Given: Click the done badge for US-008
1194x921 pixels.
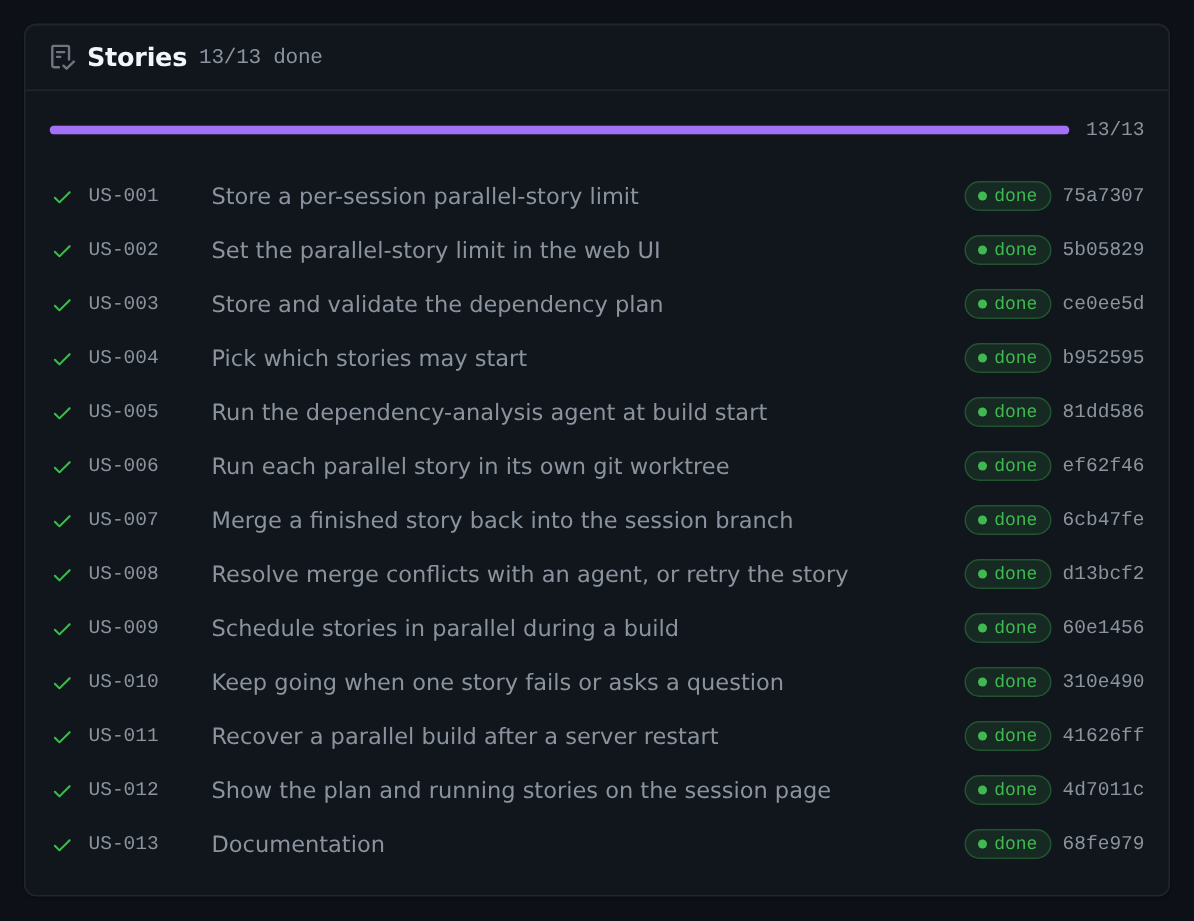Looking at the screenshot, I should tap(1007, 574).
